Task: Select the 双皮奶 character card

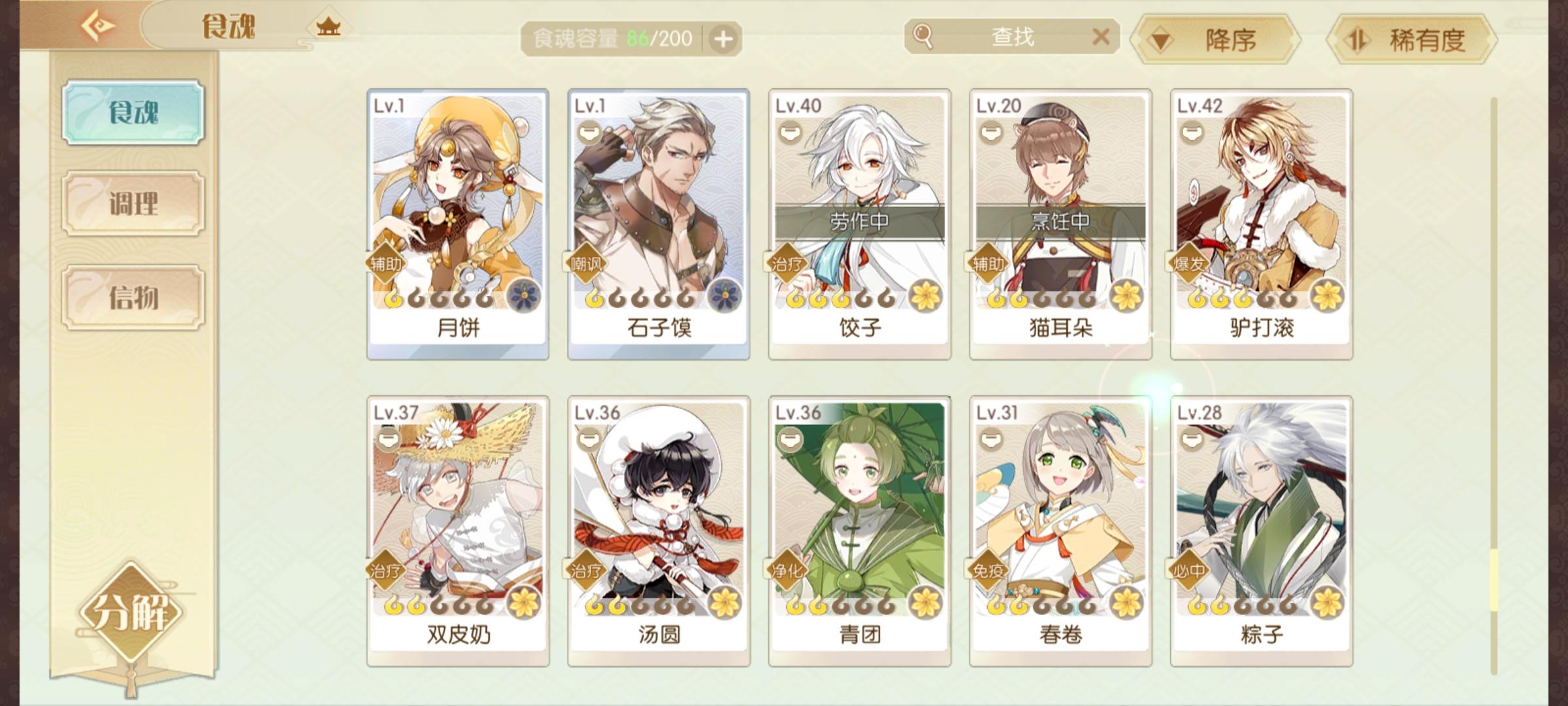Action: tap(458, 531)
